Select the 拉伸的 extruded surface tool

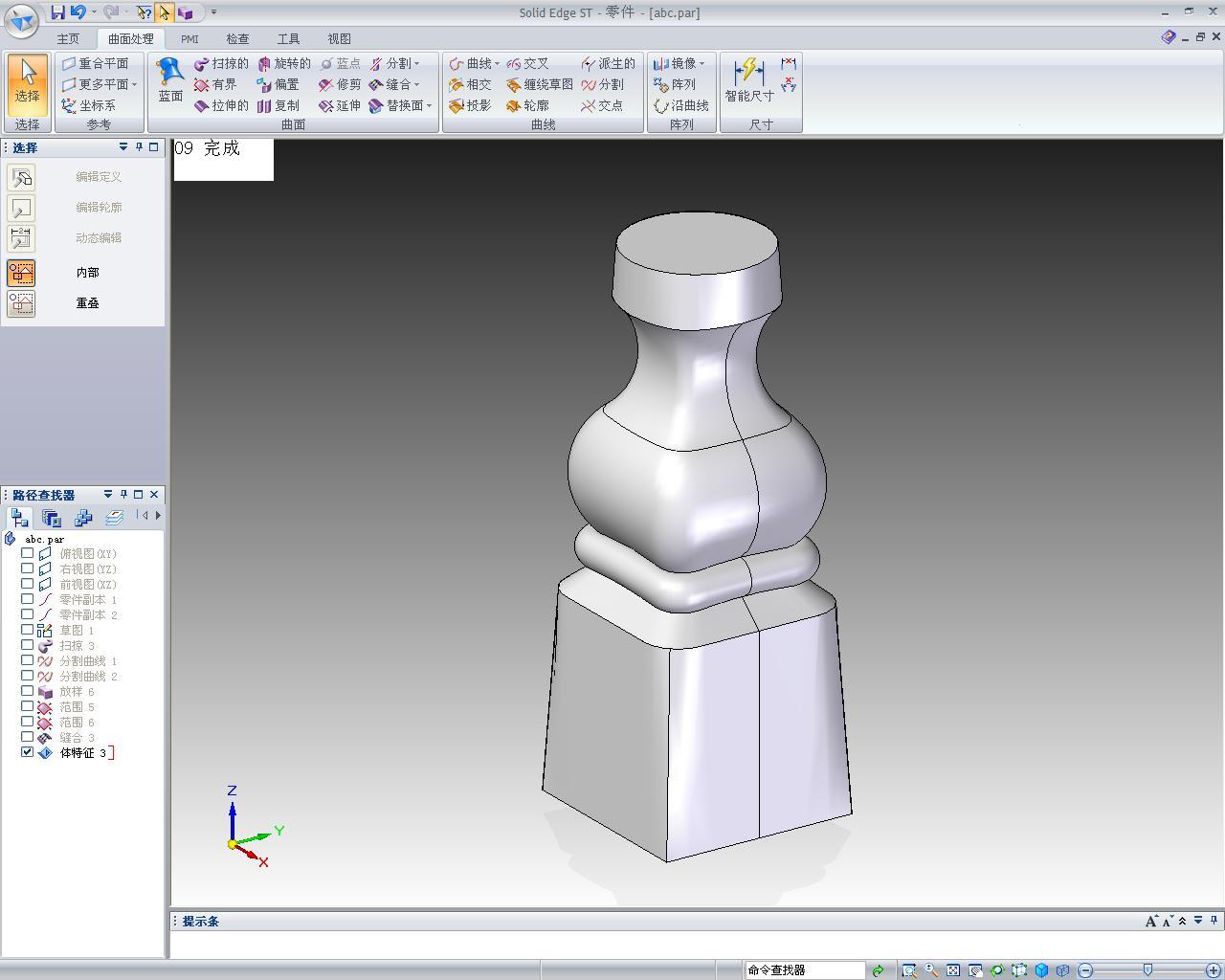point(221,105)
